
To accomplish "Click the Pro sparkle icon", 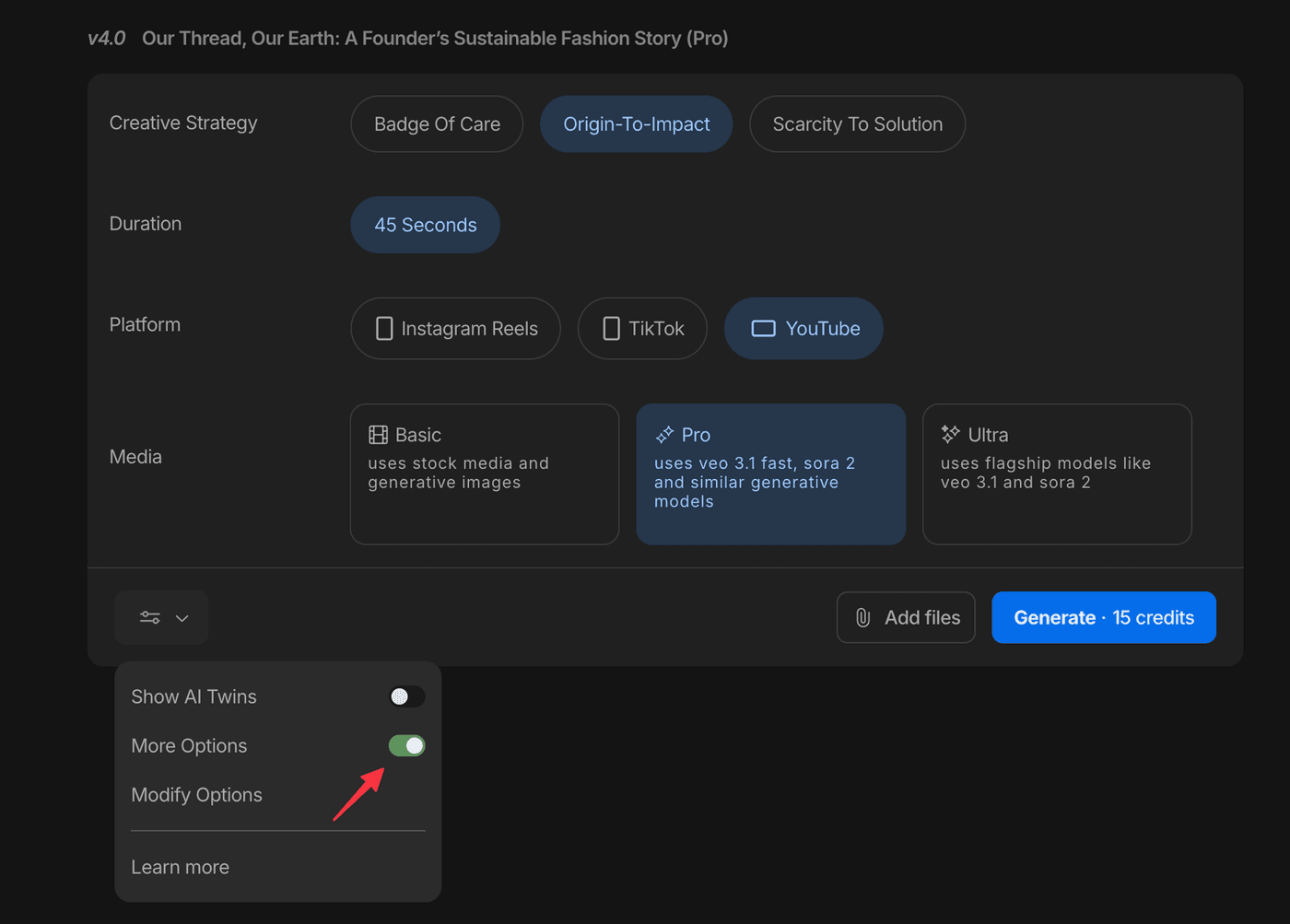I will click(x=664, y=435).
